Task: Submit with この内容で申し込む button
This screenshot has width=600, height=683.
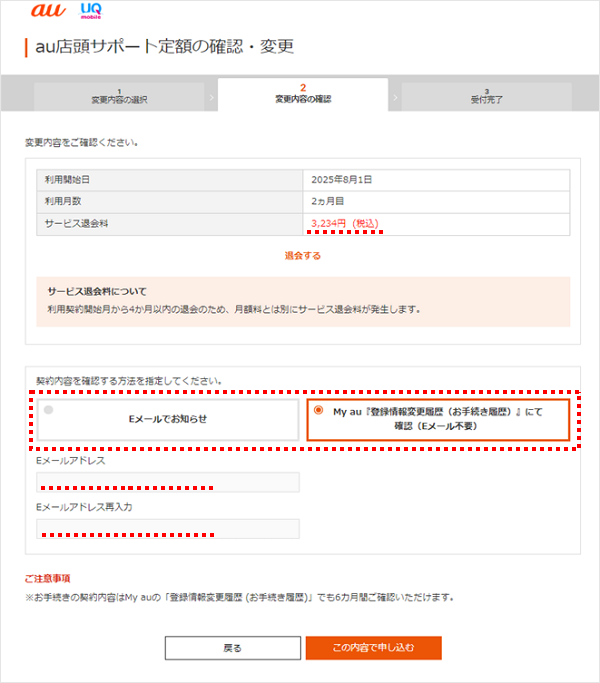Action: 373,648
